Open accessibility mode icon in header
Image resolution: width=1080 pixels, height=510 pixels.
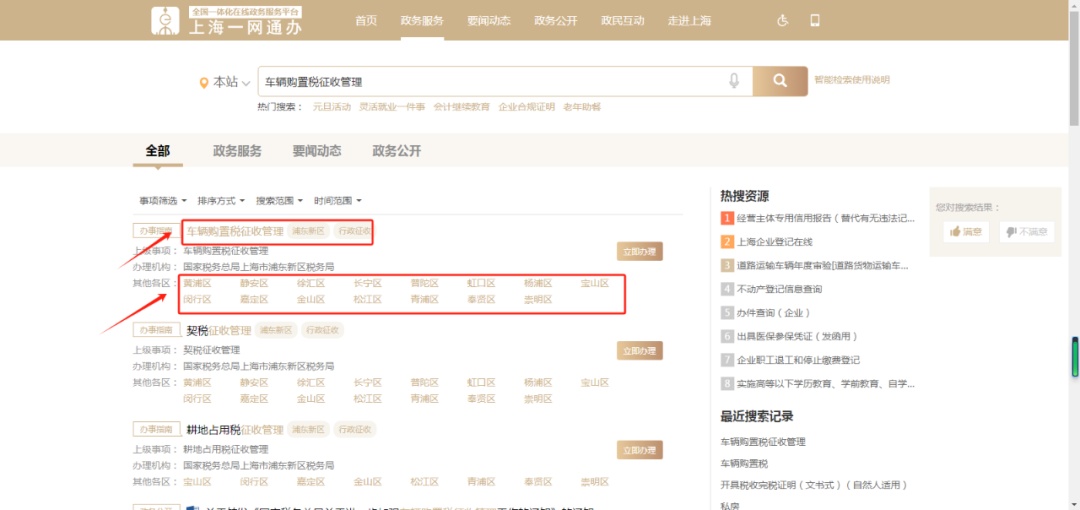click(x=783, y=20)
